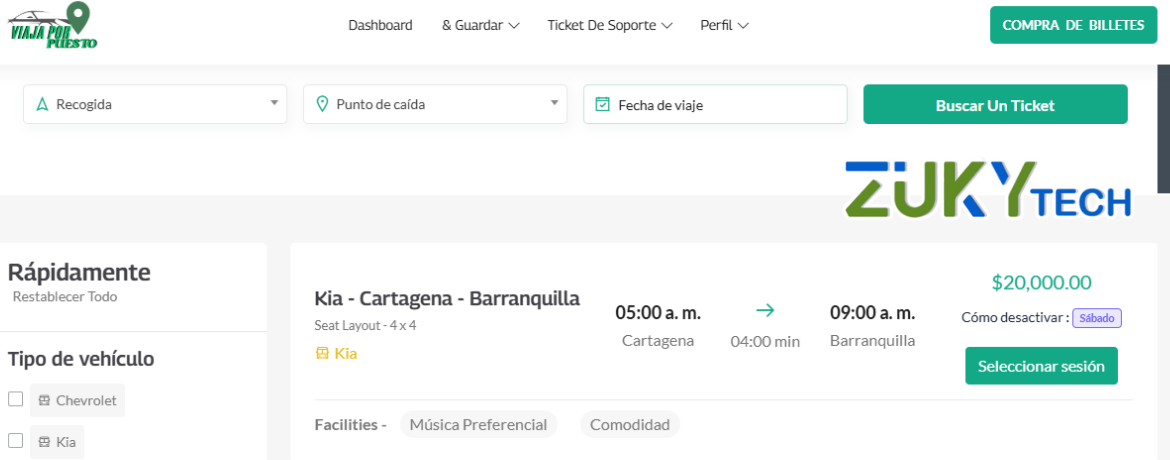Click the Restablecer Todo link

click(65, 297)
